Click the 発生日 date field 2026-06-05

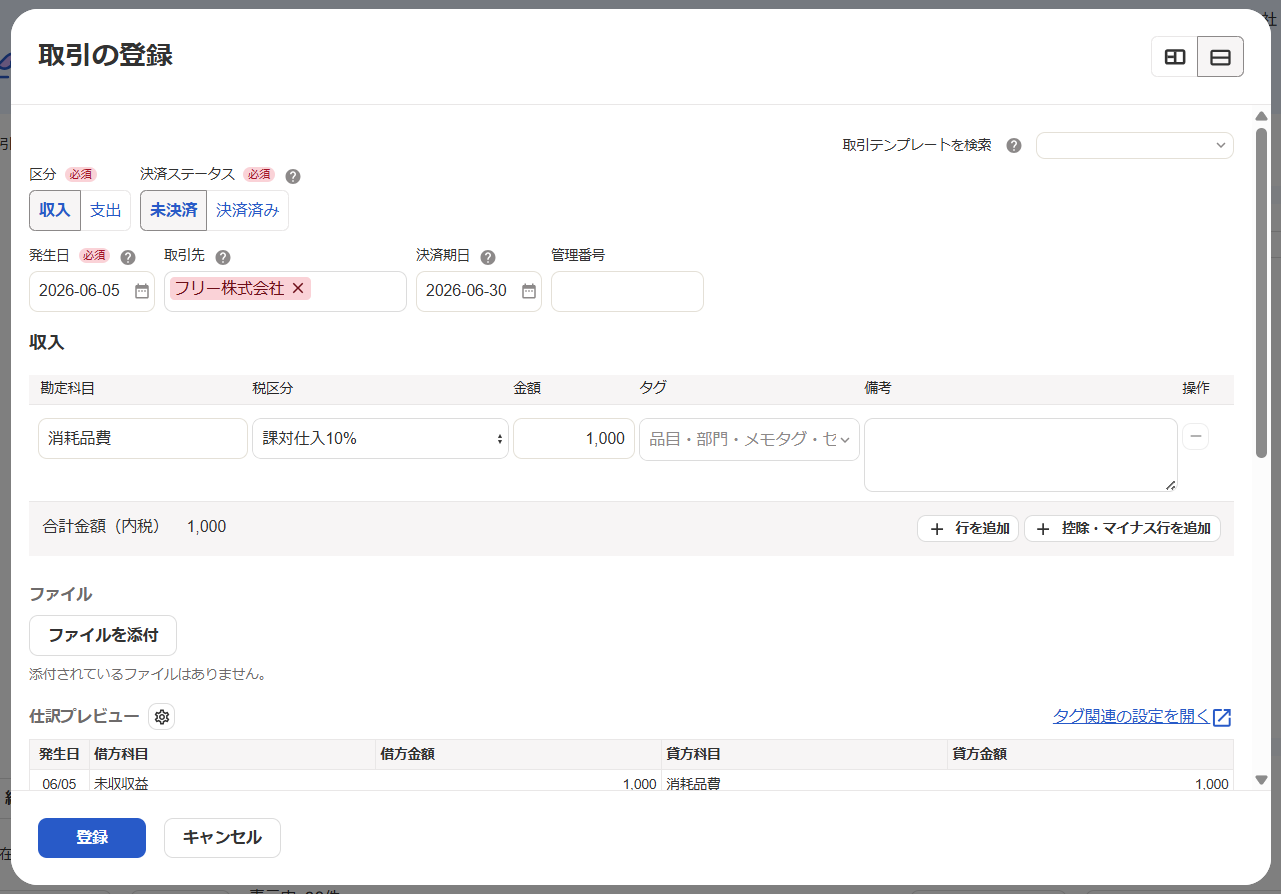point(92,291)
